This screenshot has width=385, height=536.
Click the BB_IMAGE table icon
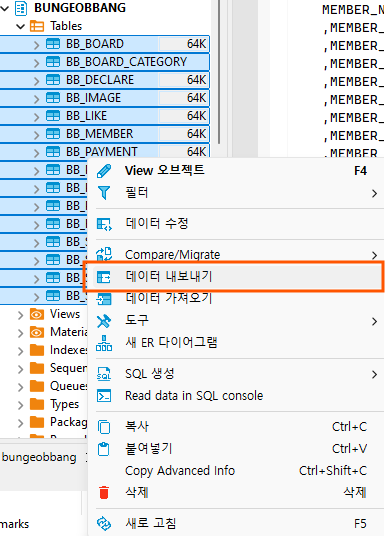click(53, 98)
